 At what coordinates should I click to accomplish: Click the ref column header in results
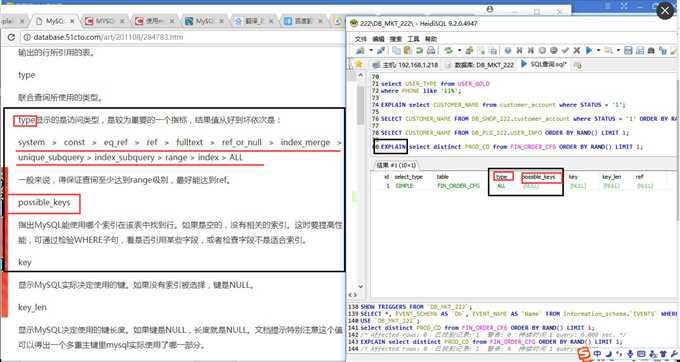pyautogui.click(x=639, y=177)
